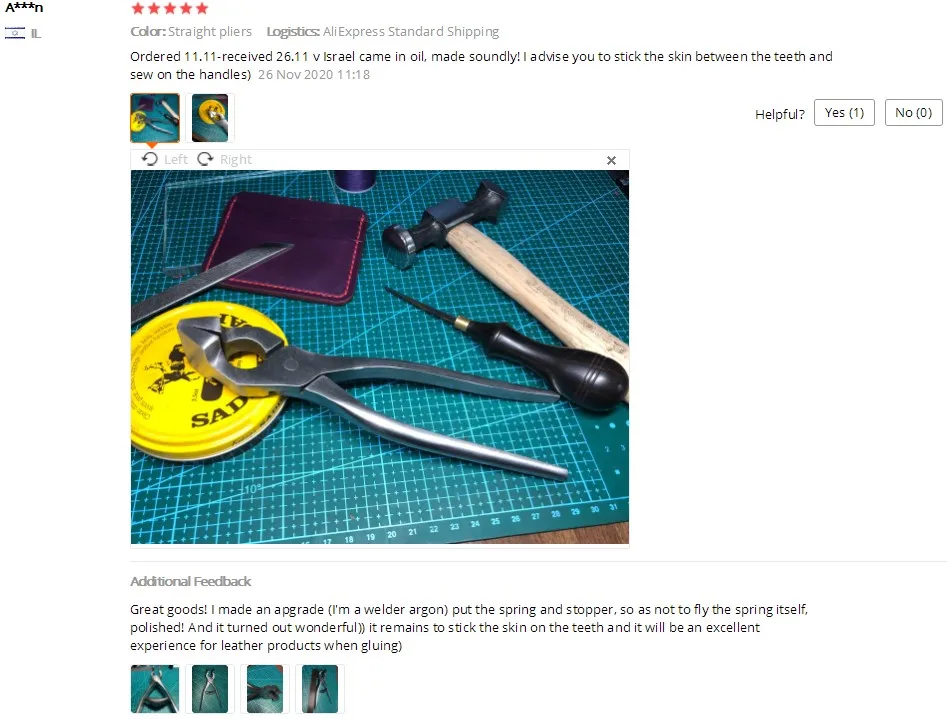Select first review thumbnail with pliers and tools
The height and width of the screenshot is (719, 947).
155,118
